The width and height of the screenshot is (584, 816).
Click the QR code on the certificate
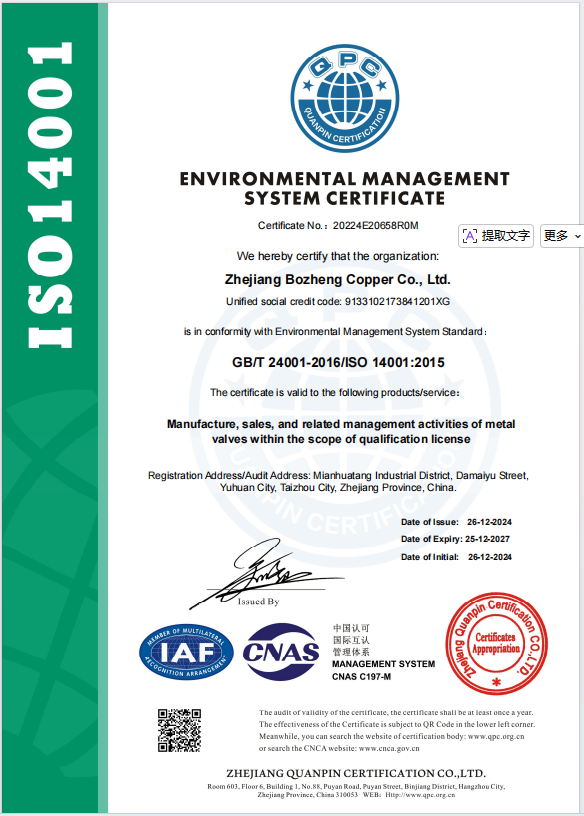click(x=180, y=730)
